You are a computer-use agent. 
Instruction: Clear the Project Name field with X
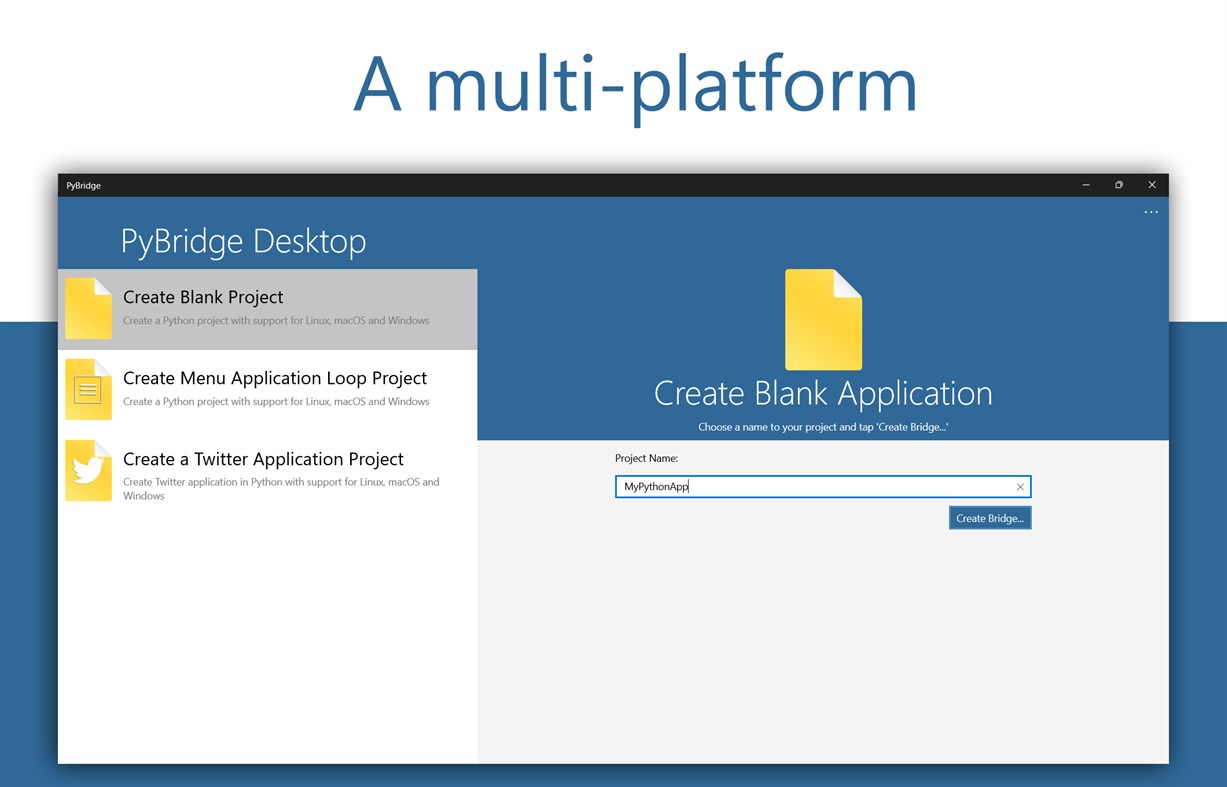pyautogui.click(x=1020, y=487)
